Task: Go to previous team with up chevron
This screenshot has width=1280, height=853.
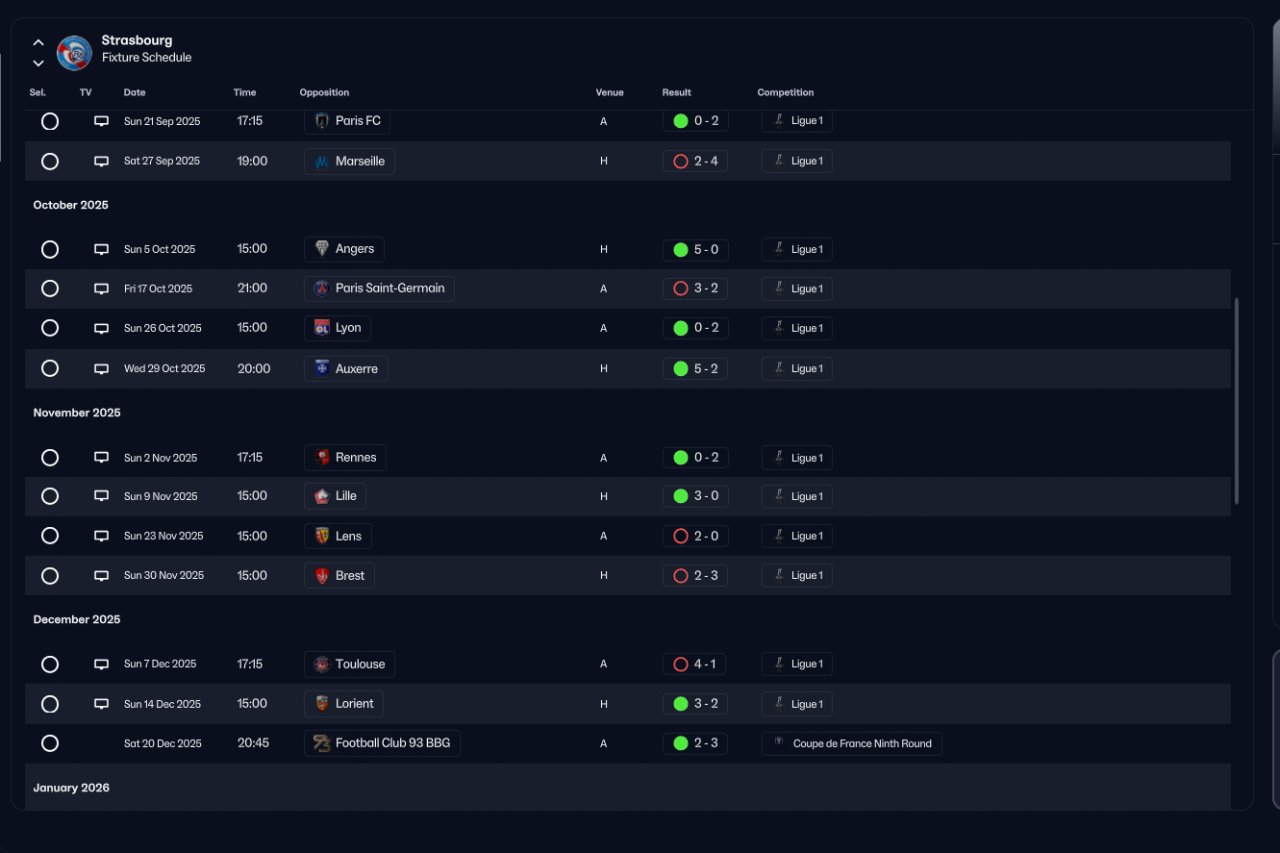Action: tap(38, 43)
